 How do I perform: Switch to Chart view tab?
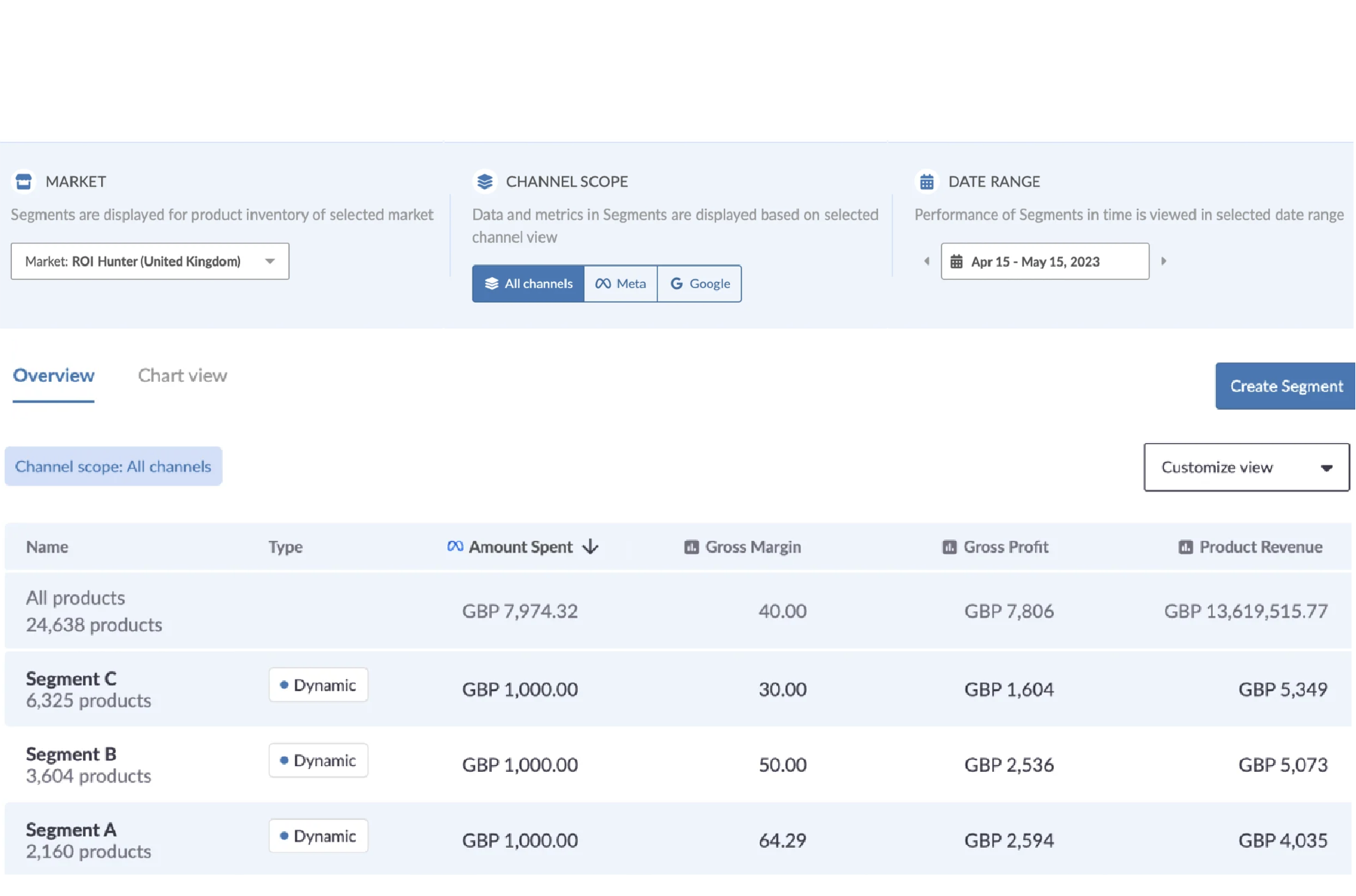click(182, 375)
